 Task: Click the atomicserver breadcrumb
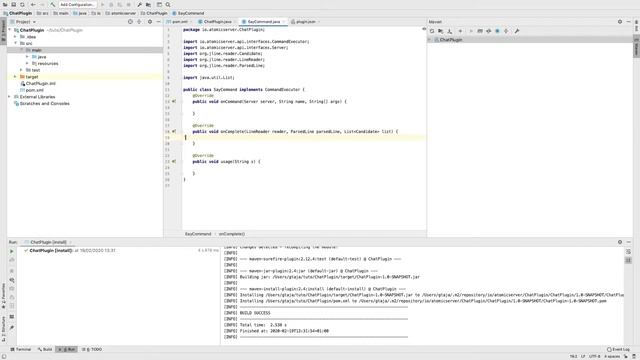tap(120, 13)
